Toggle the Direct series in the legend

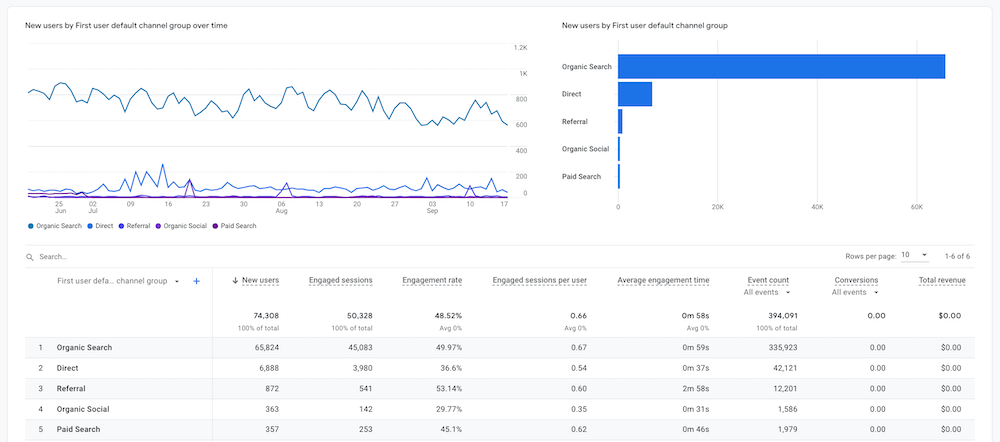coord(92,226)
